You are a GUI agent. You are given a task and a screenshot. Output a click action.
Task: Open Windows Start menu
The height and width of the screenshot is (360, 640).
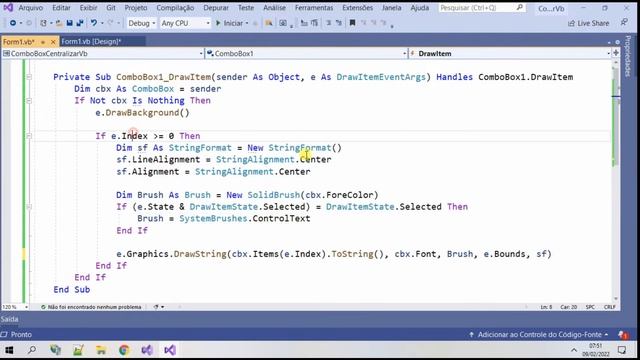[x=9, y=350]
